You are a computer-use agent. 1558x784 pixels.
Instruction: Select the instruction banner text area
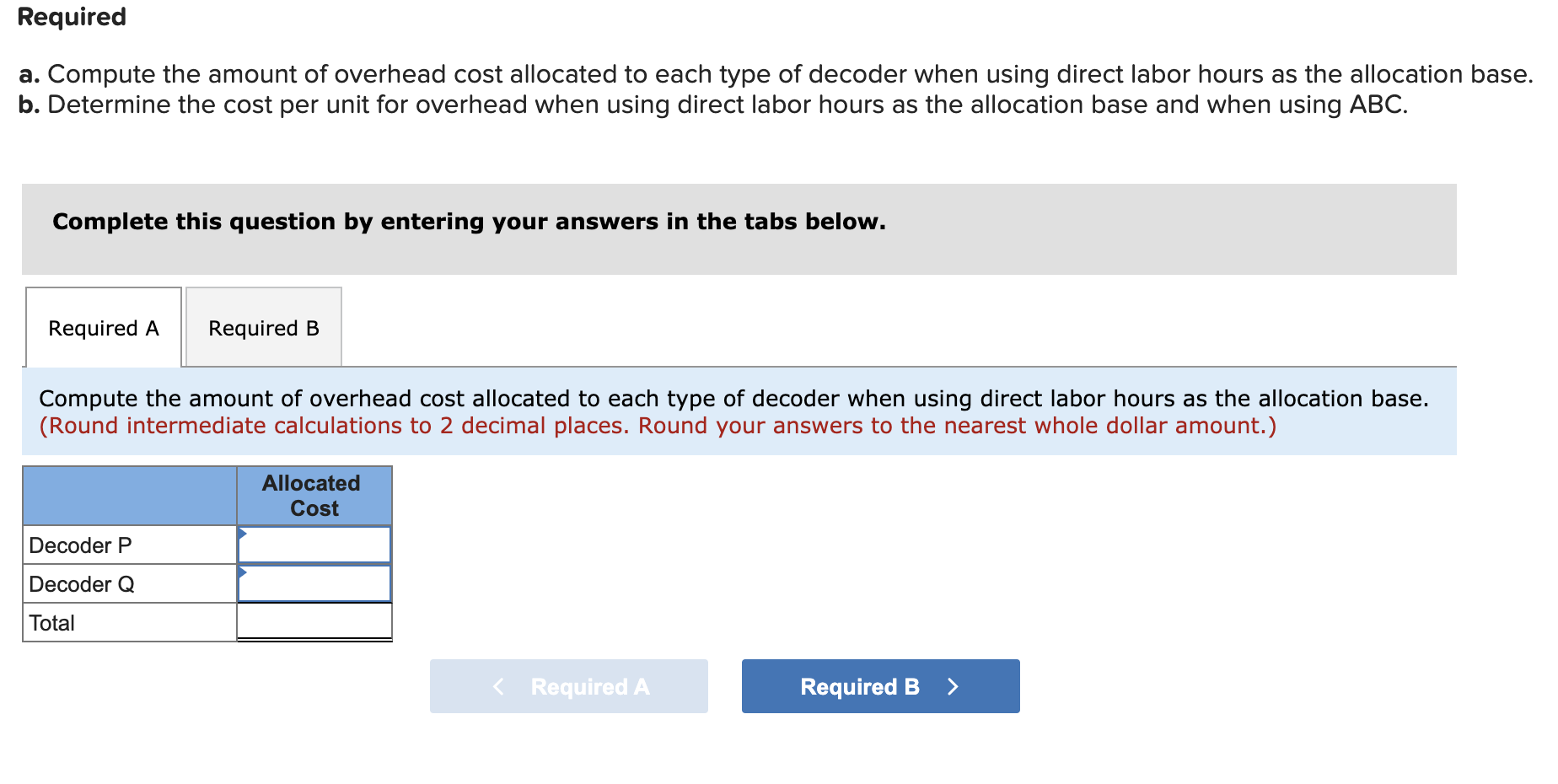tap(733, 411)
